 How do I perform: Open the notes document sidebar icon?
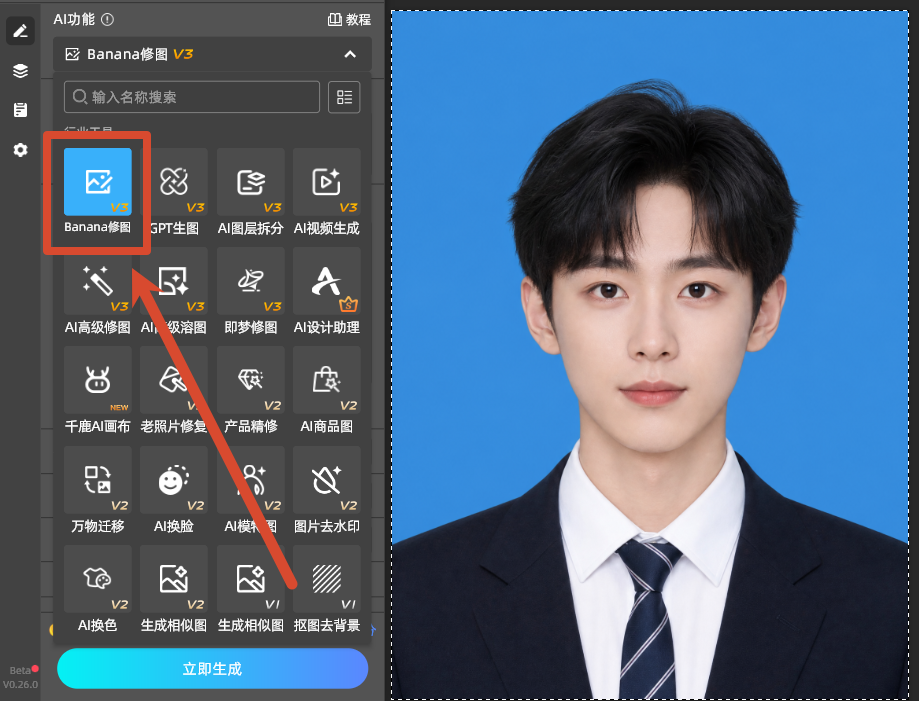click(x=21, y=110)
